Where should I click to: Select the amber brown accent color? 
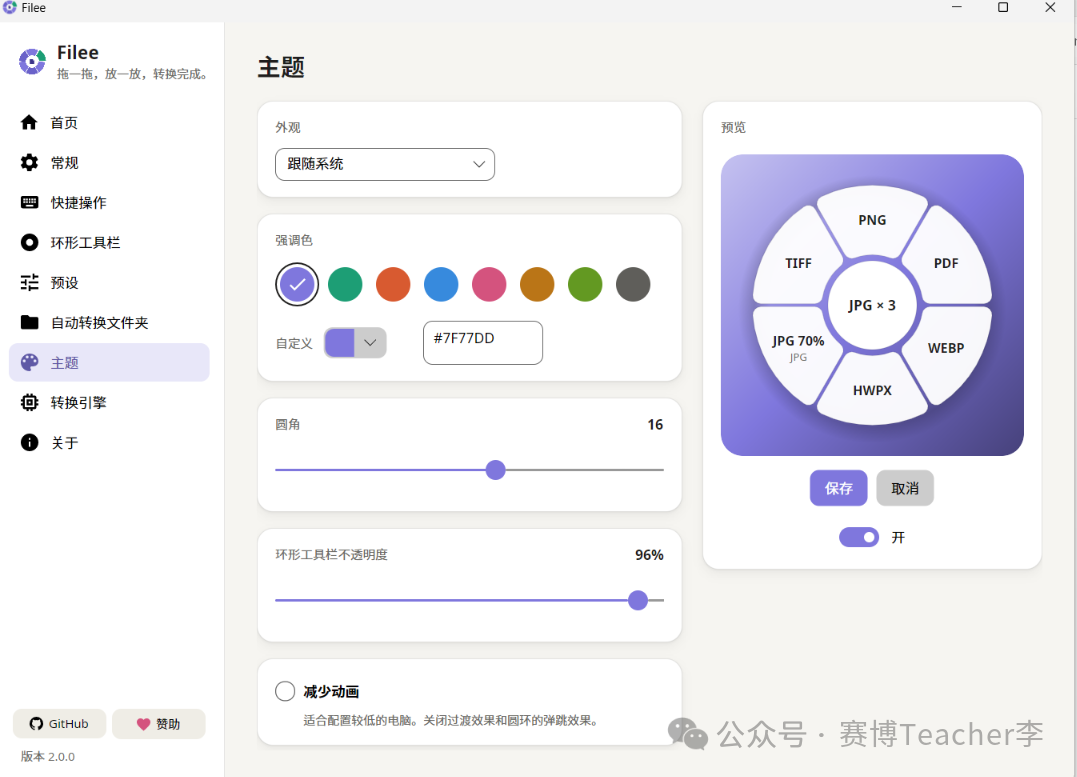pos(537,284)
